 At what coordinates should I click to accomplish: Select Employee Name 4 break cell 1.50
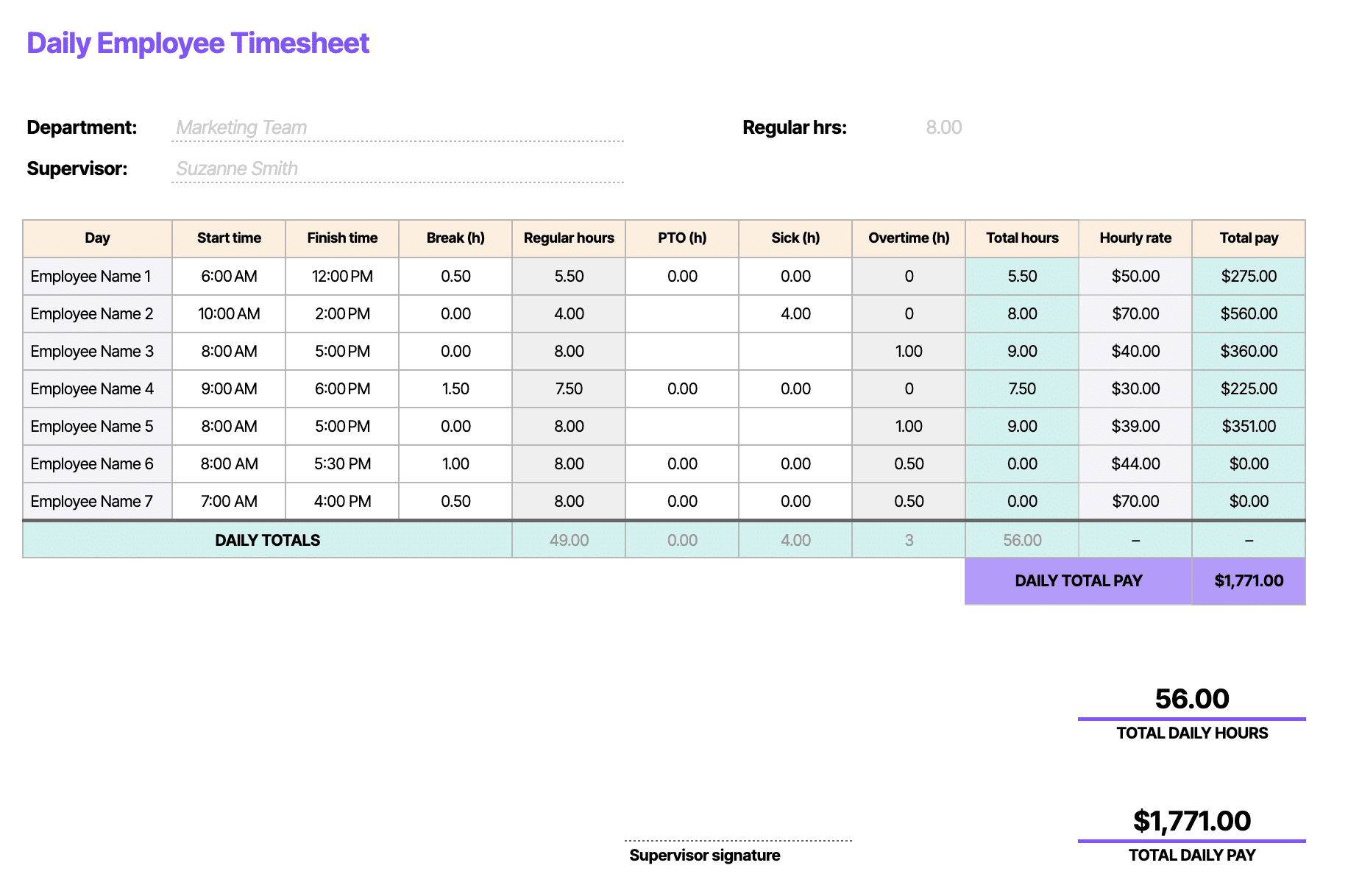[455, 389]
